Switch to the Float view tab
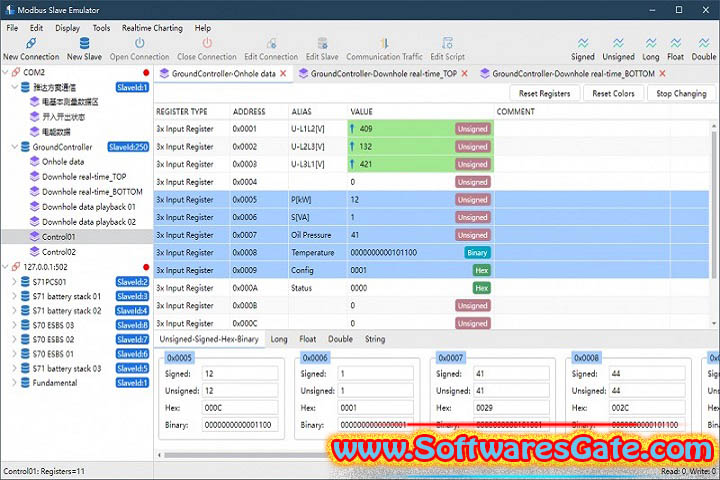 tap(308, 339)
